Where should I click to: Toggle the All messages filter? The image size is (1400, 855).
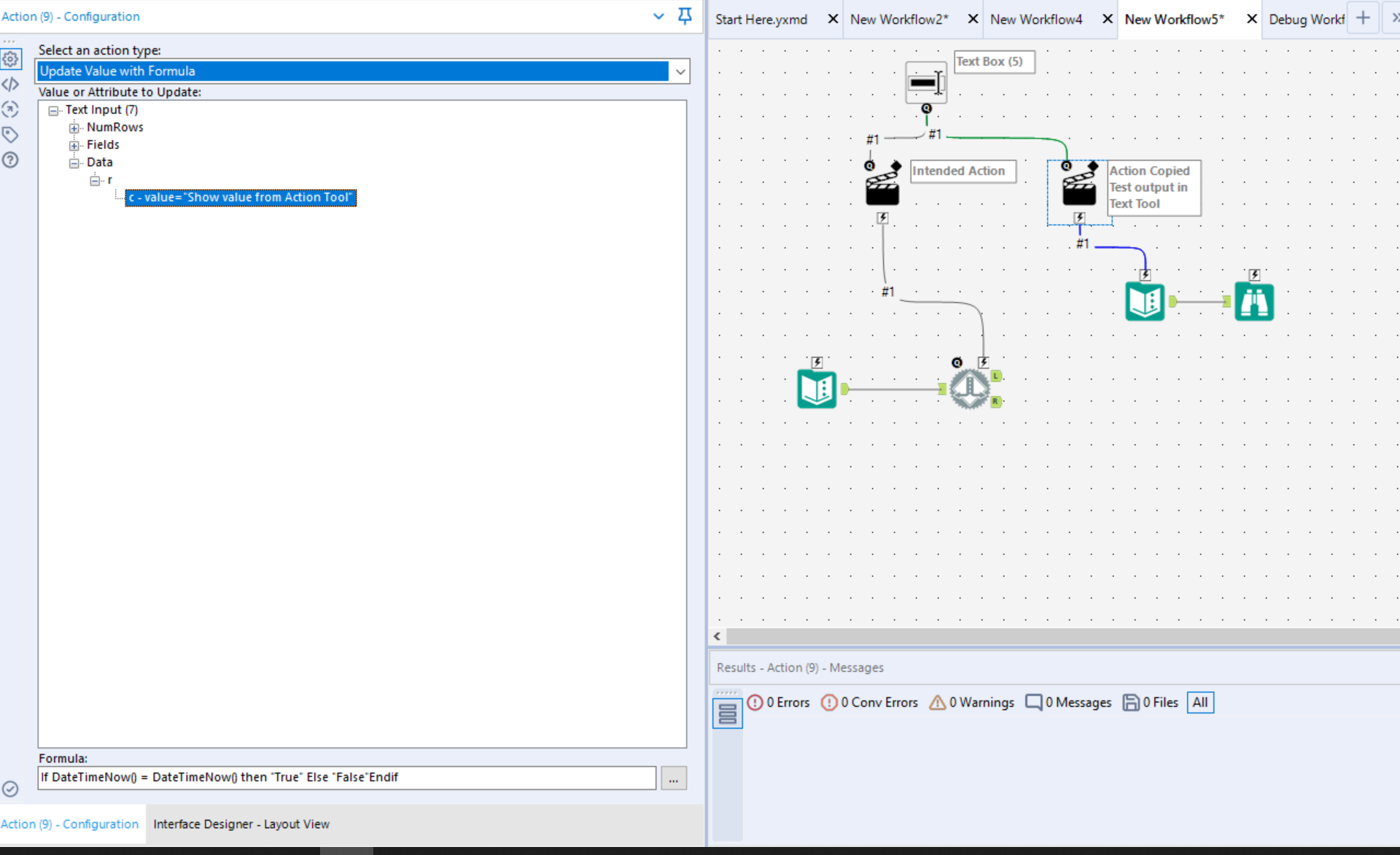(1199, 703)
